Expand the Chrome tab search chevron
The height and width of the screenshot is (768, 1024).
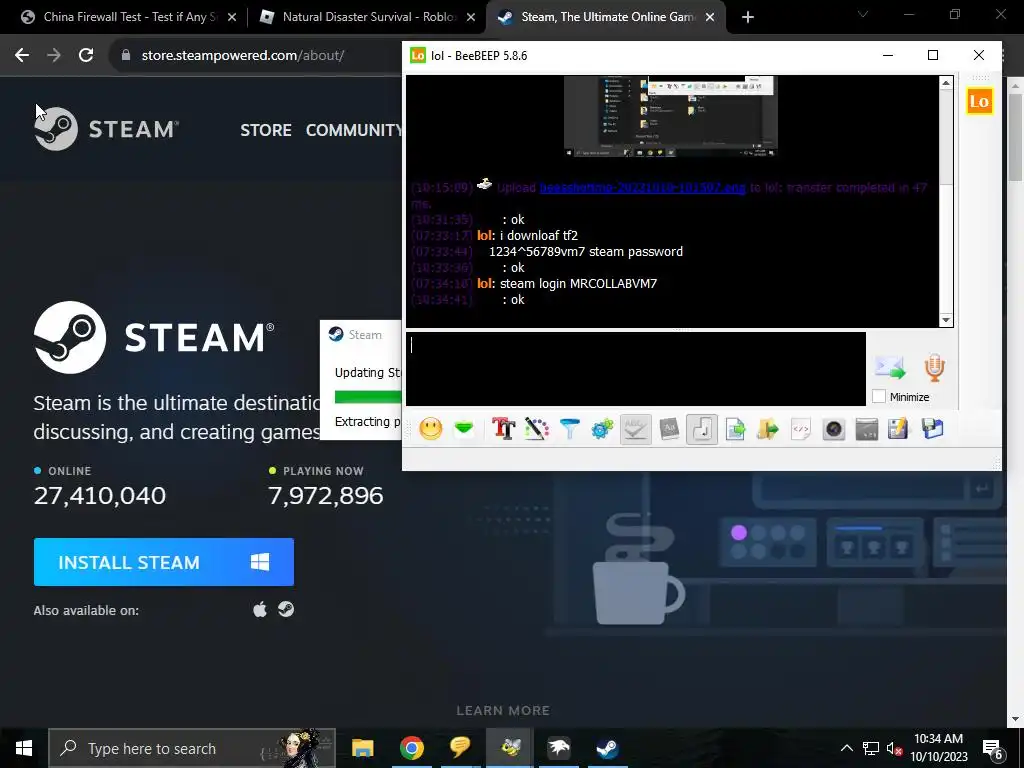point(863,14)
